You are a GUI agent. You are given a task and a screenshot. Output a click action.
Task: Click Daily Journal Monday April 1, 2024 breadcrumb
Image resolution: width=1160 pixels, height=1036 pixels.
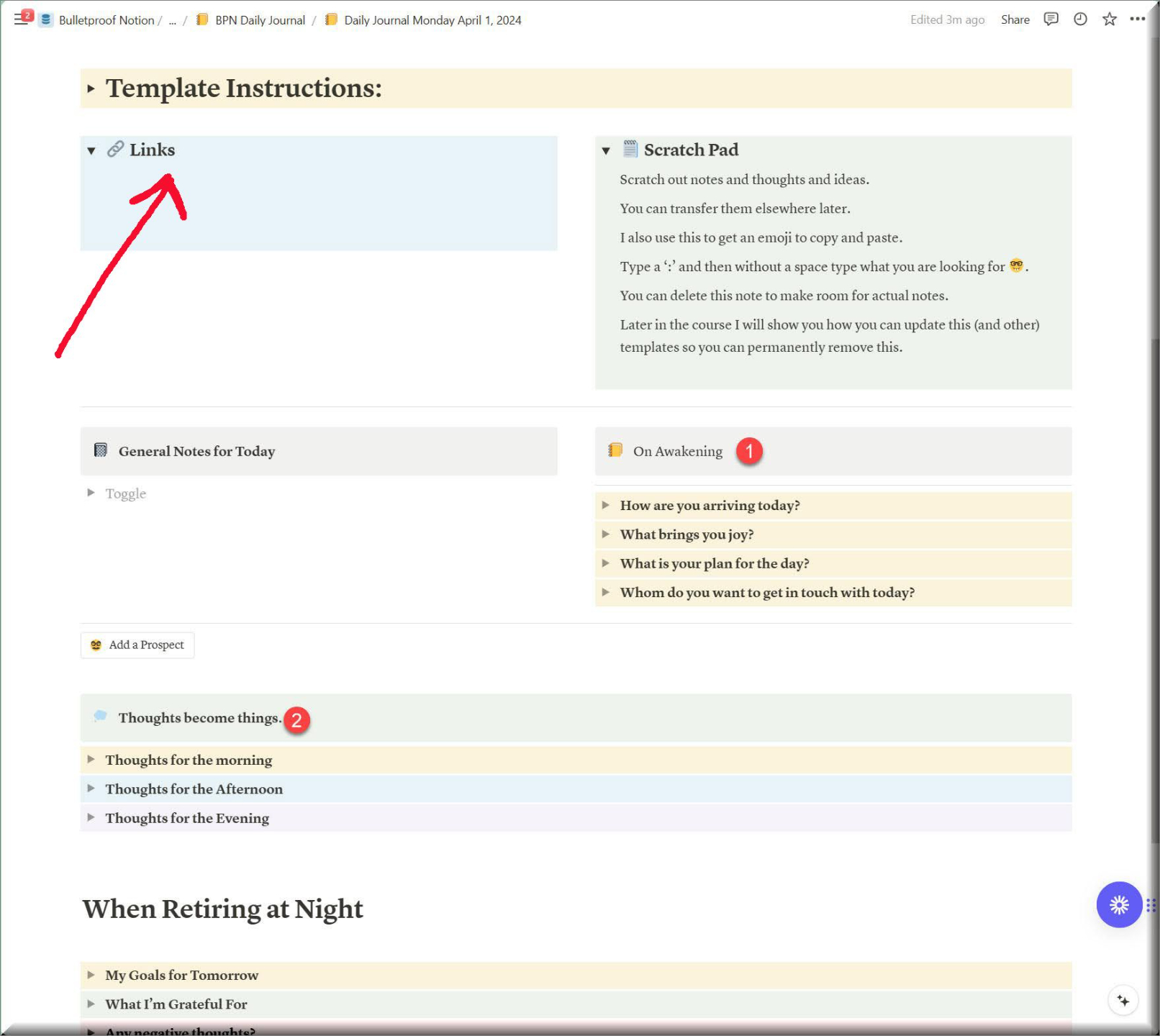432,20
